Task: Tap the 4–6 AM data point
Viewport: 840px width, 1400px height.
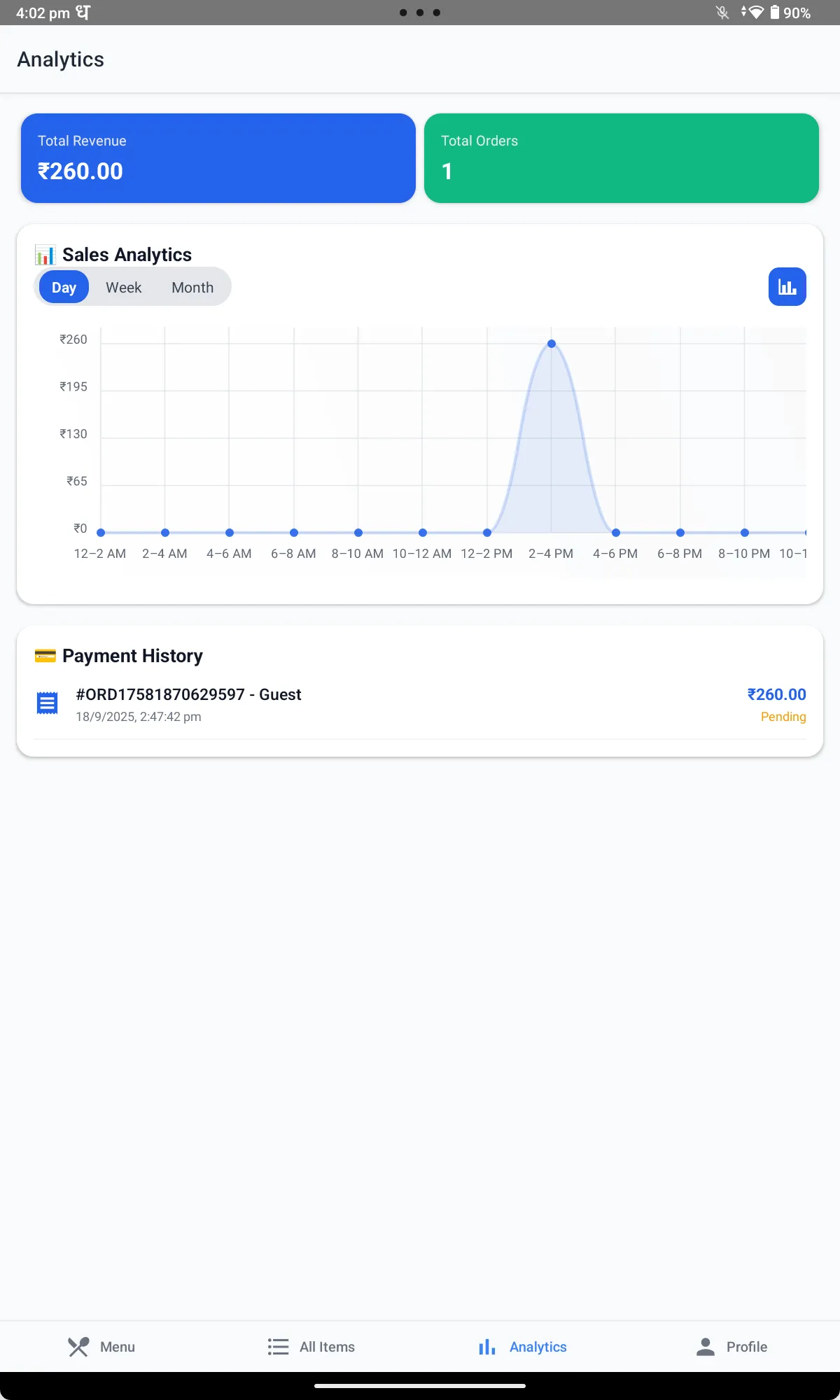Action: [230, 533]
